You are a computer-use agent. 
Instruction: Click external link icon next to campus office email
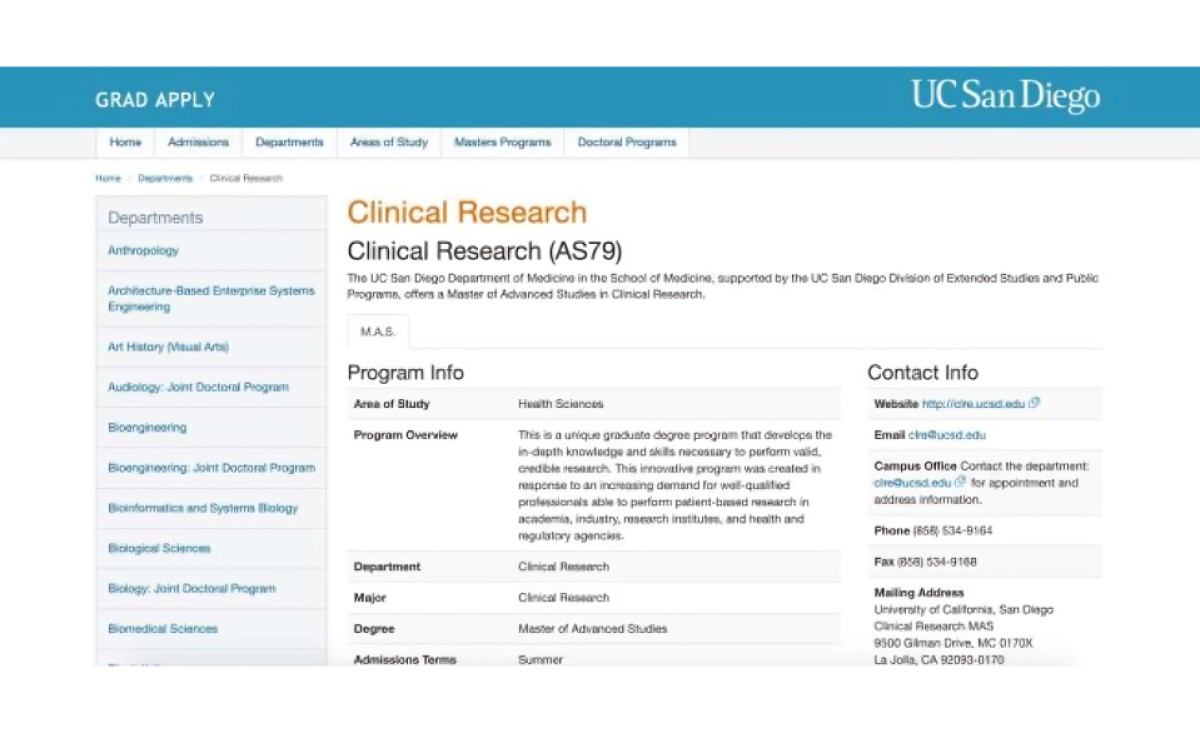(961, 482)
